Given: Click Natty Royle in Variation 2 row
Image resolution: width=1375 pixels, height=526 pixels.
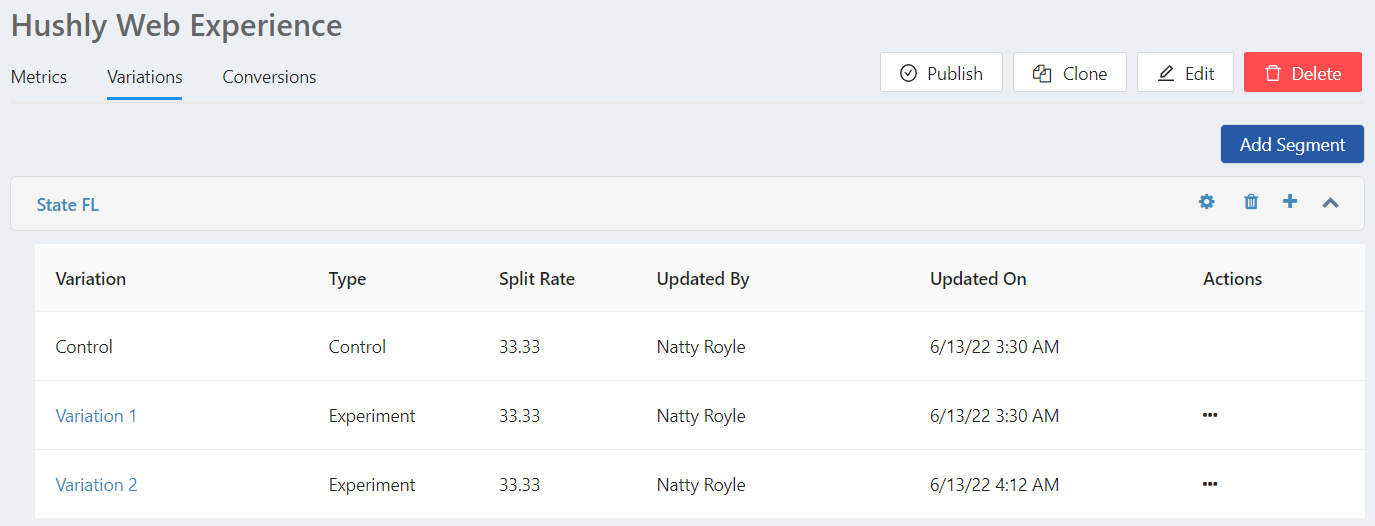Looking at the screenshot, I should pyautogui.click(x=701, y=485).
